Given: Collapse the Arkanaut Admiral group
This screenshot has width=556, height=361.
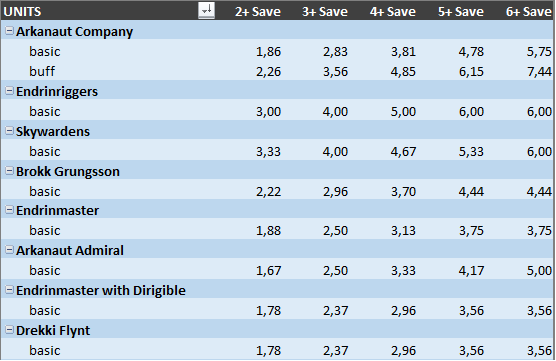Looking at the screenshot, I should pos(9,250).
